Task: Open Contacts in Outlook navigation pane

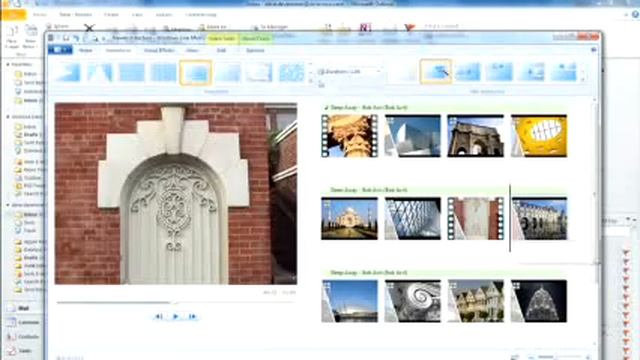Action: coord(23,337)
